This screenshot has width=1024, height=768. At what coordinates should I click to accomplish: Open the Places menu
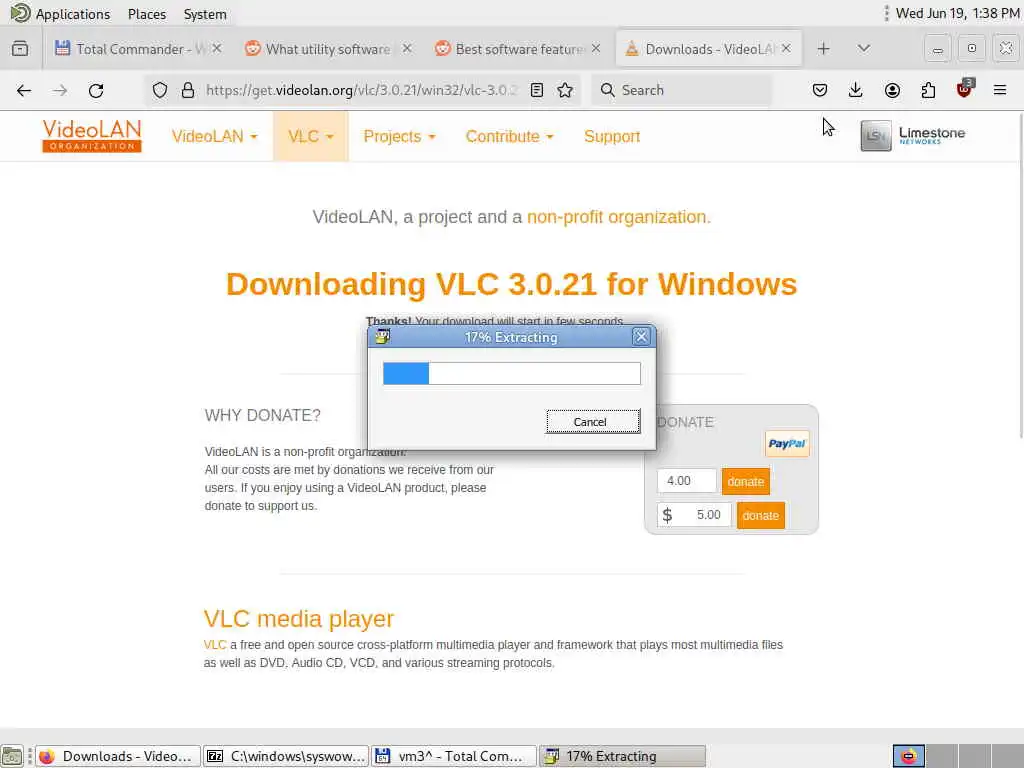(146, 14)
